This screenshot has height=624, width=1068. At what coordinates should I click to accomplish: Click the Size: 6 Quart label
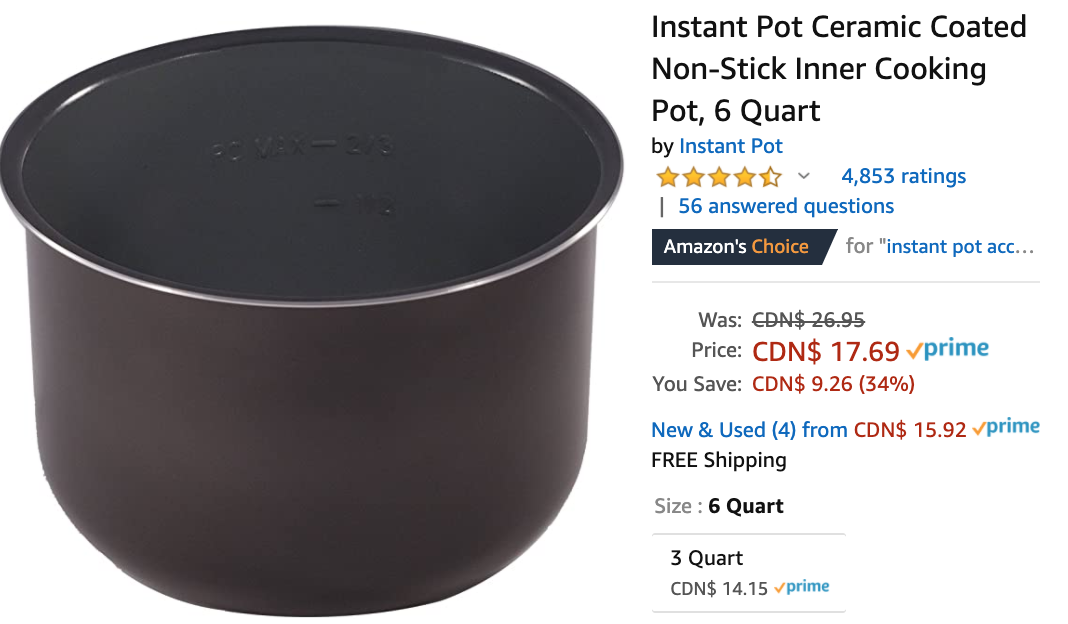(719, 506)
